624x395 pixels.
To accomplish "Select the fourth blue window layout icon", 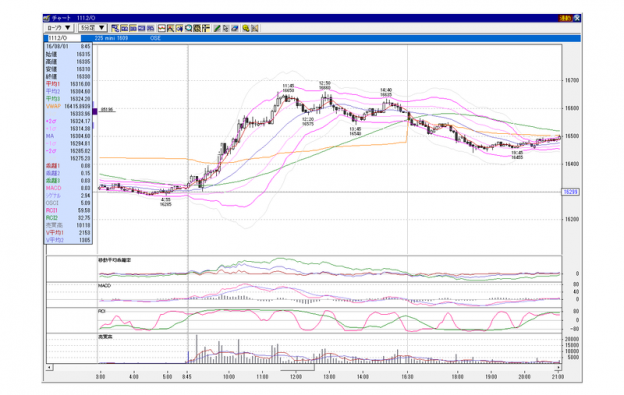I will (x=142, y=28).
